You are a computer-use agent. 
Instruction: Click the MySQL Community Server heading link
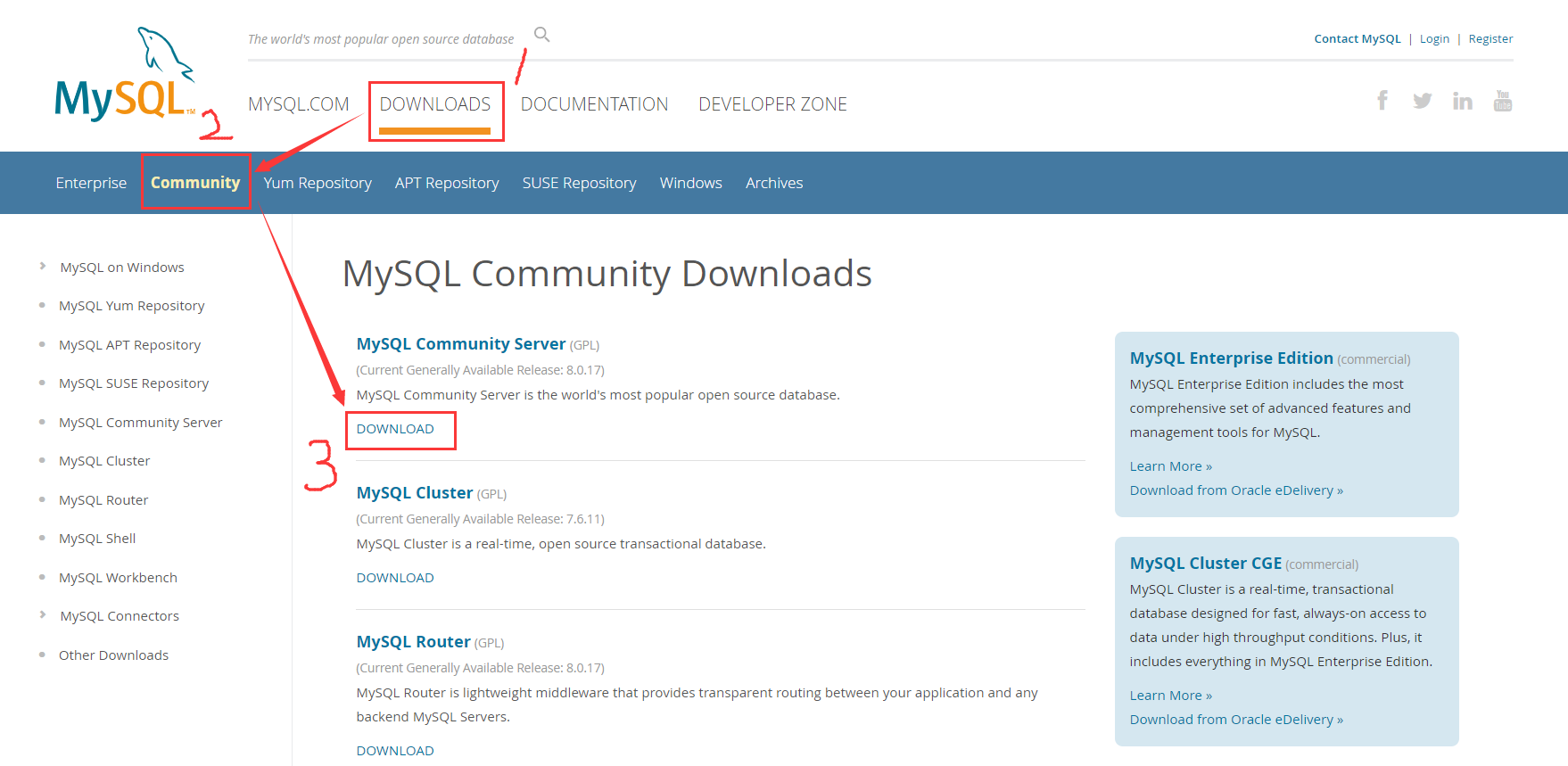(x=461, y=344)
